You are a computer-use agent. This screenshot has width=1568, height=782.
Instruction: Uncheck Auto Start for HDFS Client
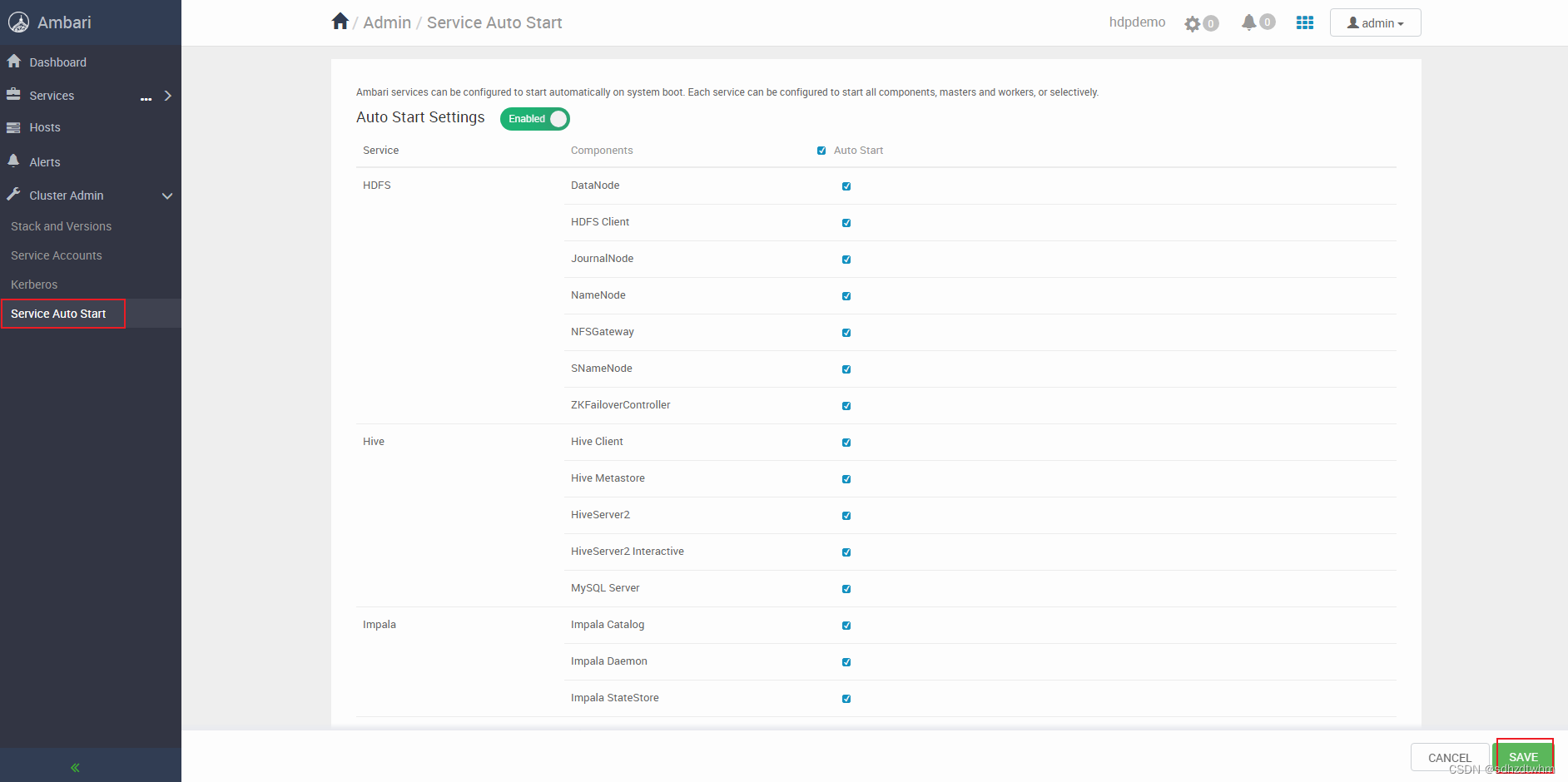(x=846, y=223)
